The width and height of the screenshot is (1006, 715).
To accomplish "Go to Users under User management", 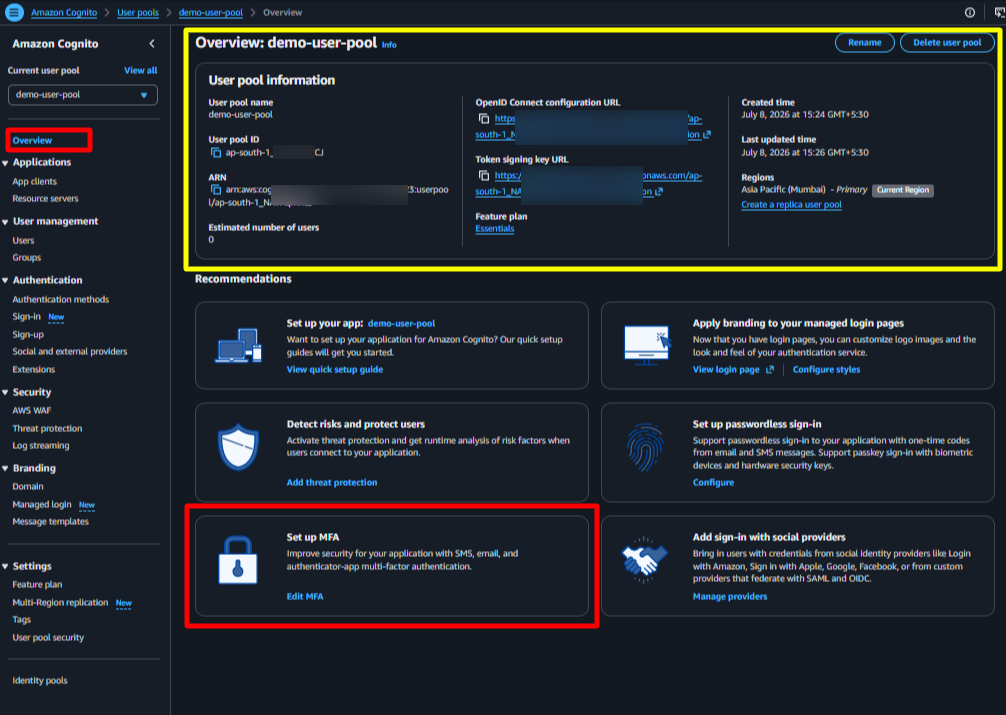I will (x=23, y=241).
